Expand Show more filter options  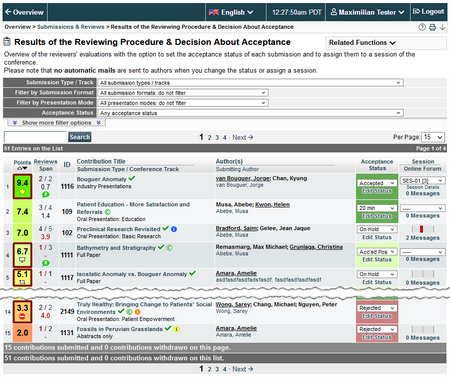click(57, 123)
